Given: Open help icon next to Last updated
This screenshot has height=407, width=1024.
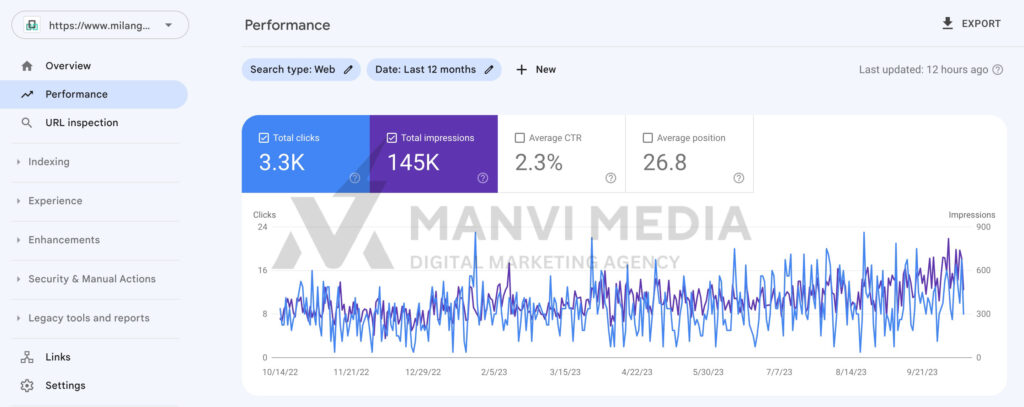Looking at the screenshot, I should 997,70.
